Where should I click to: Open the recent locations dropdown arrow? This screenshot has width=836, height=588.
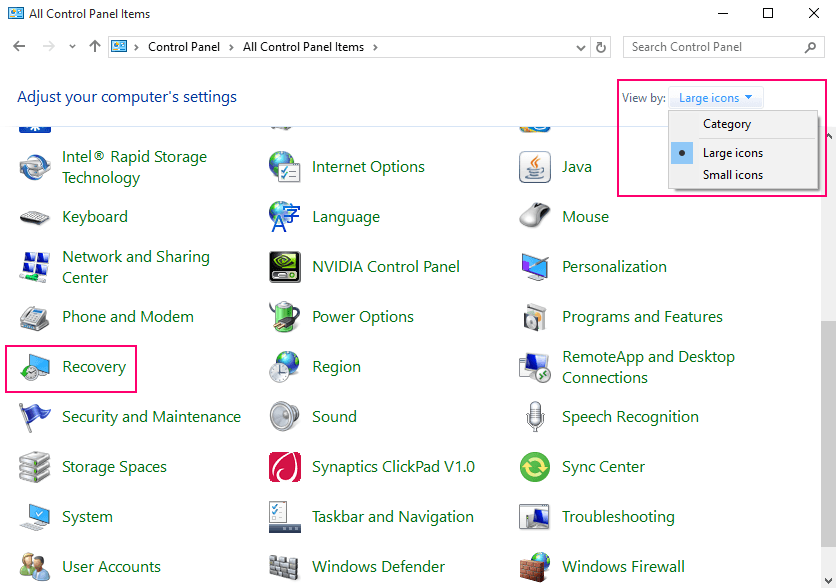73,47
